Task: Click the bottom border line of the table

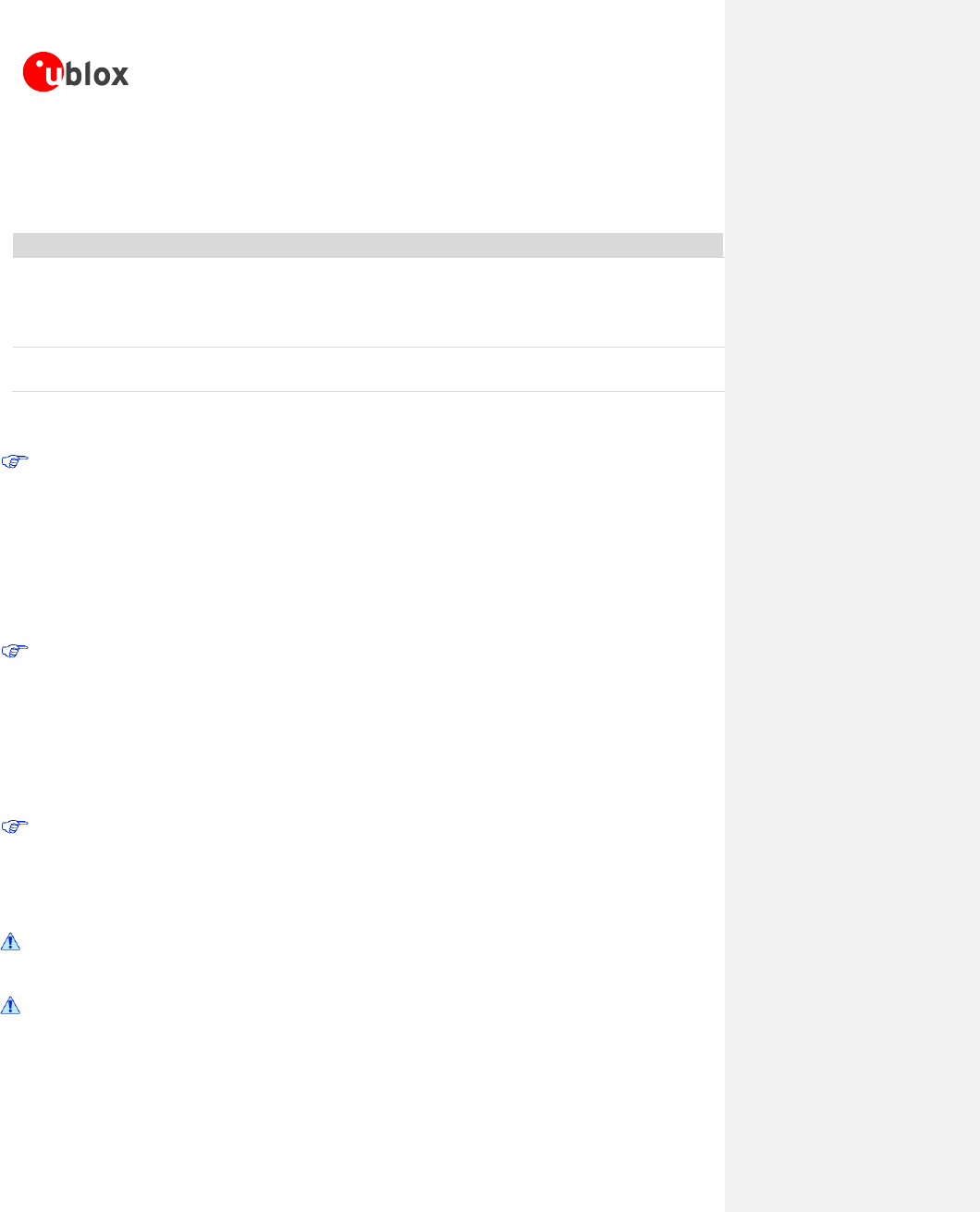Action: (367, 392)
